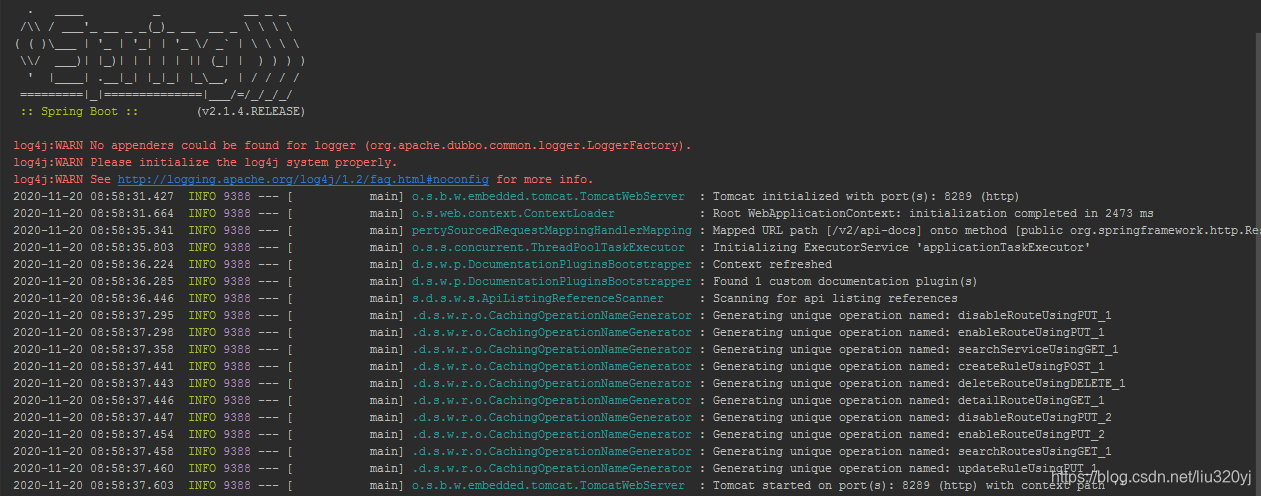Click 'Root WebApplicationContext: initialization completed in 2473 ms'
Viewport: 1261px width, 496px height.
click(933, 213)
